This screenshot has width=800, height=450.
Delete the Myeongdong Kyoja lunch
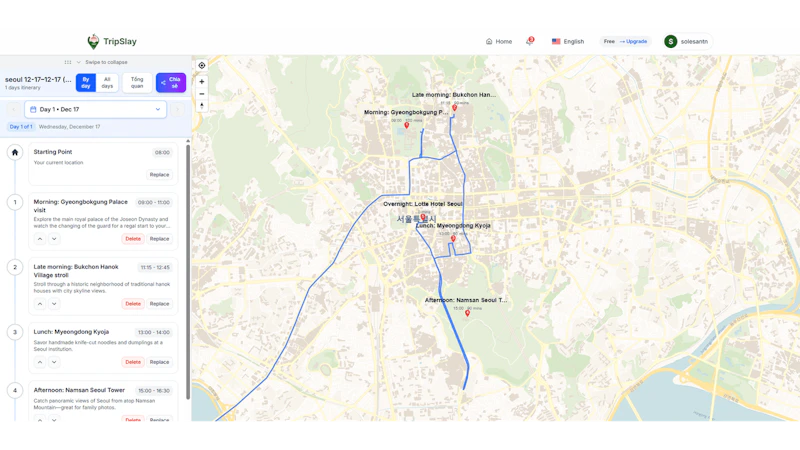coord(133,362)
